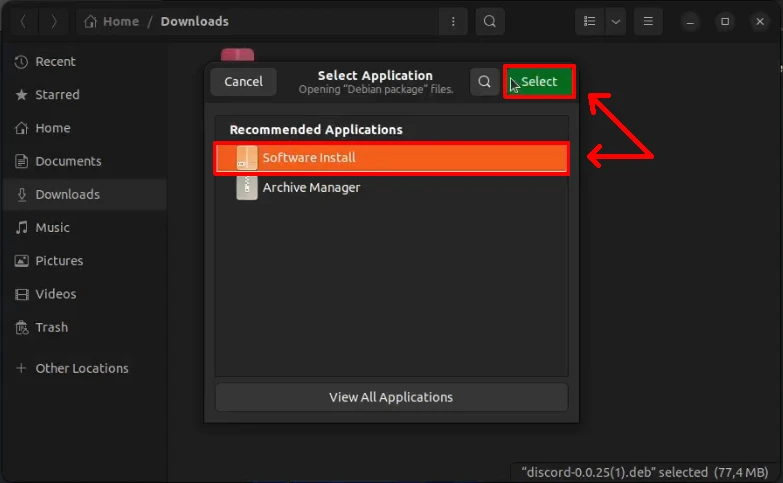Open Pictures folder in sidebar
Image resolution: width=783 pixels, height=483 pixels.
click(85, 261)
